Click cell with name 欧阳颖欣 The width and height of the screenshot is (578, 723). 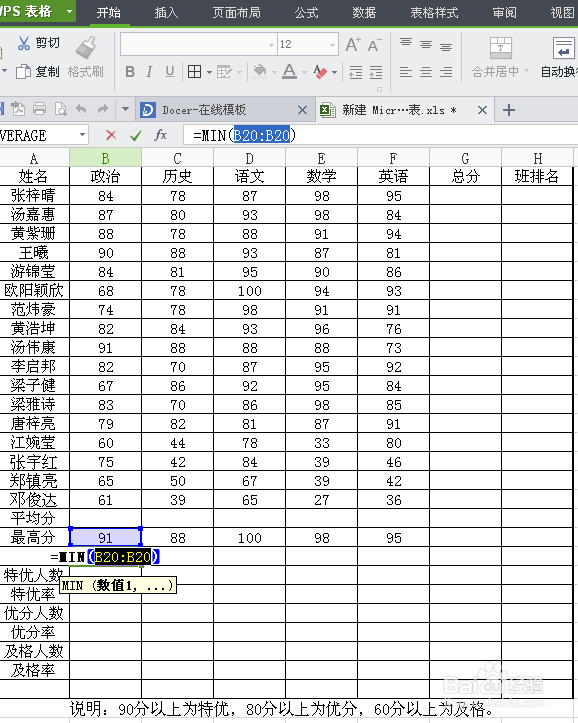pos(34,290)
